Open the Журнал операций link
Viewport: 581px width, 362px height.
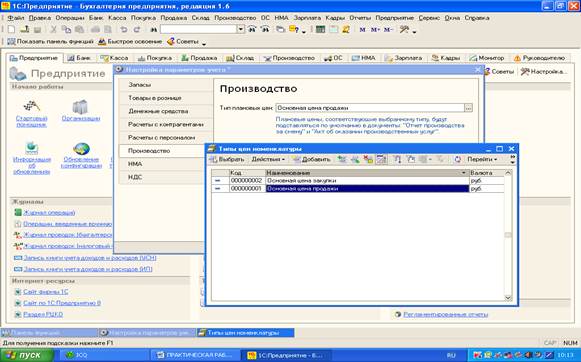49,213
